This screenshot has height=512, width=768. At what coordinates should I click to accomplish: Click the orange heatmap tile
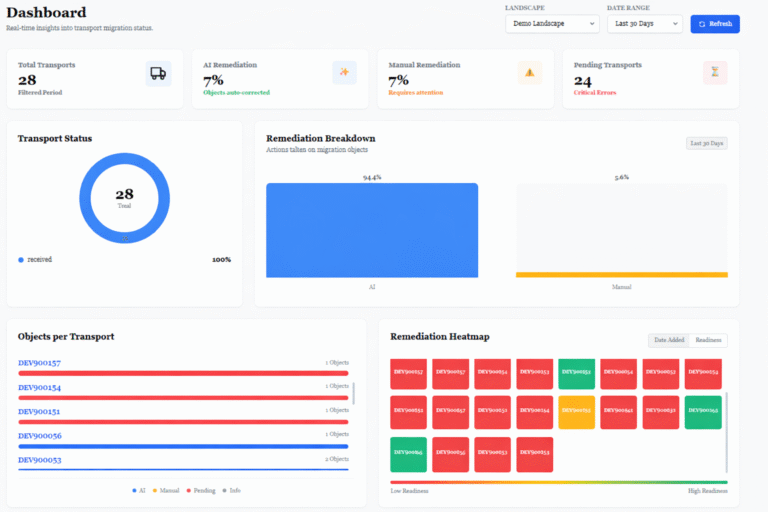[x=577, y=410]
